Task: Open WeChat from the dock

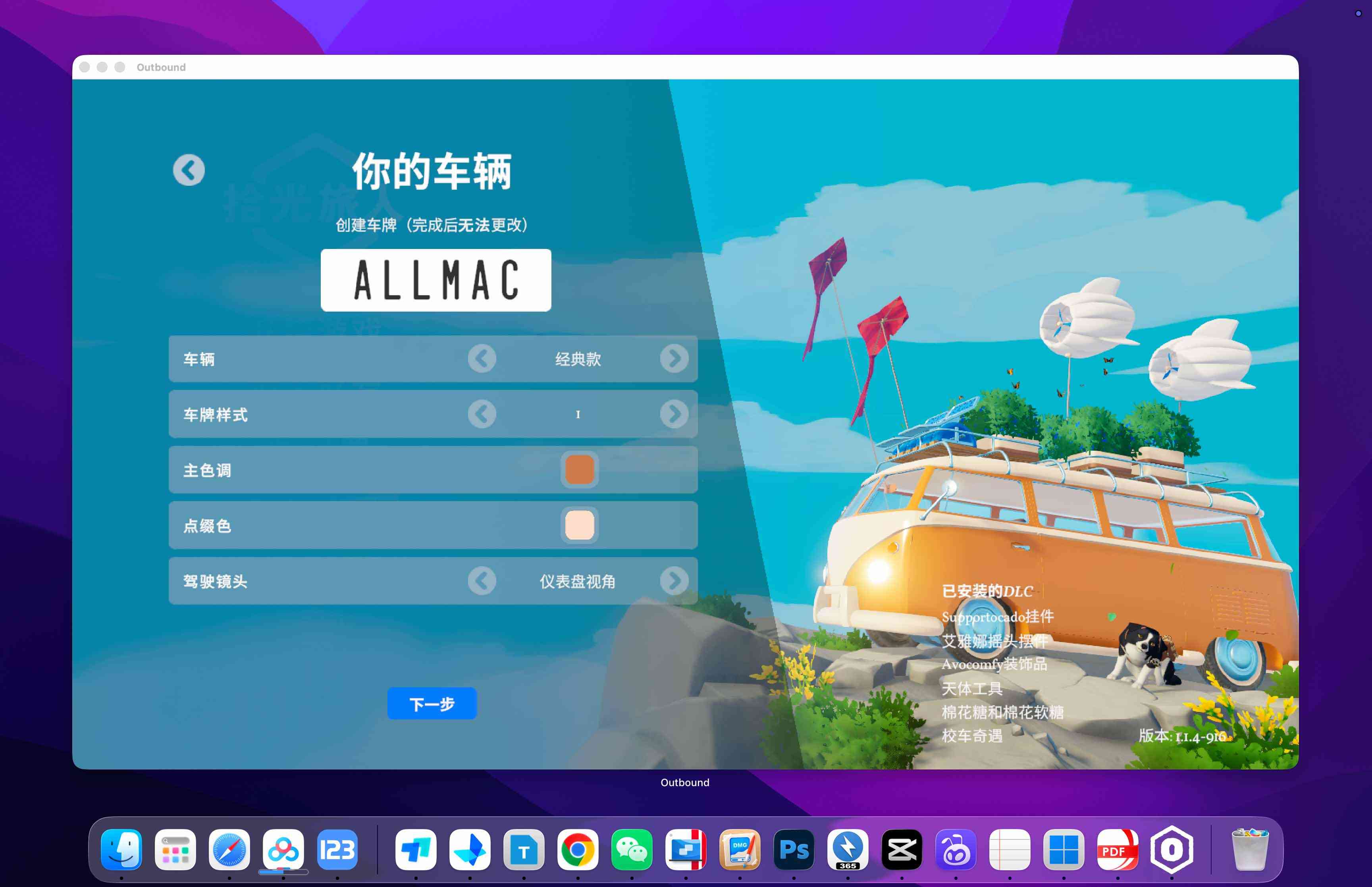Action: [632, 850]
